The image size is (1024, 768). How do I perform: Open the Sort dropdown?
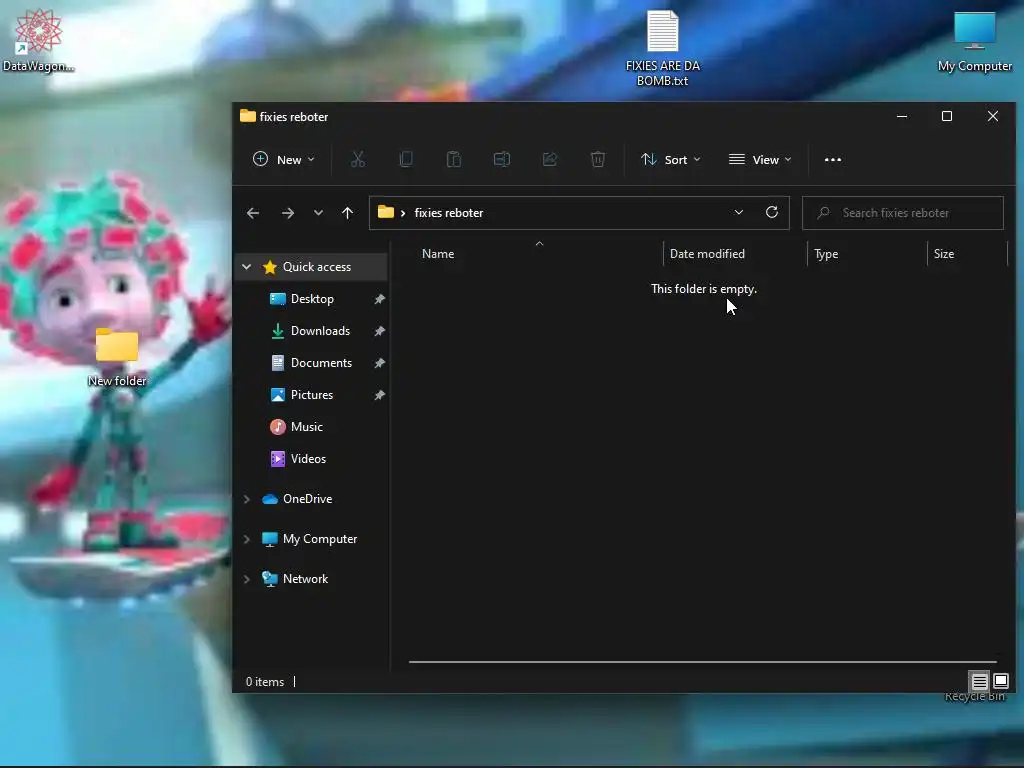[x=671, y=159]
